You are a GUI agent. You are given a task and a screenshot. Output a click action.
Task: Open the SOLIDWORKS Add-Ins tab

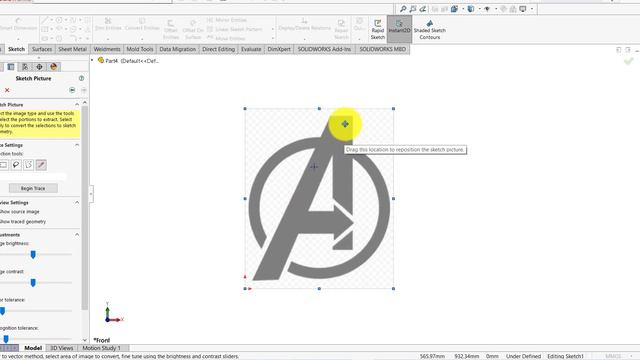pos(324,49)
